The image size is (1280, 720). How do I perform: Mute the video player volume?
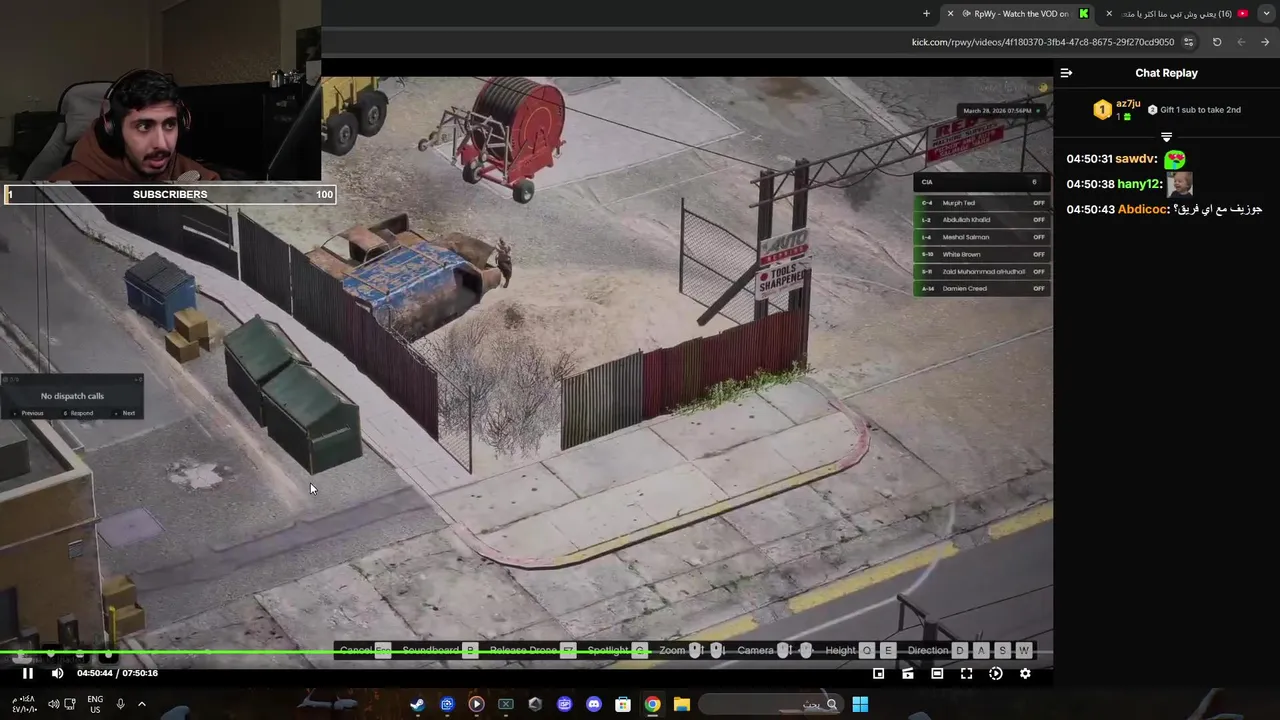coord(57,673)
